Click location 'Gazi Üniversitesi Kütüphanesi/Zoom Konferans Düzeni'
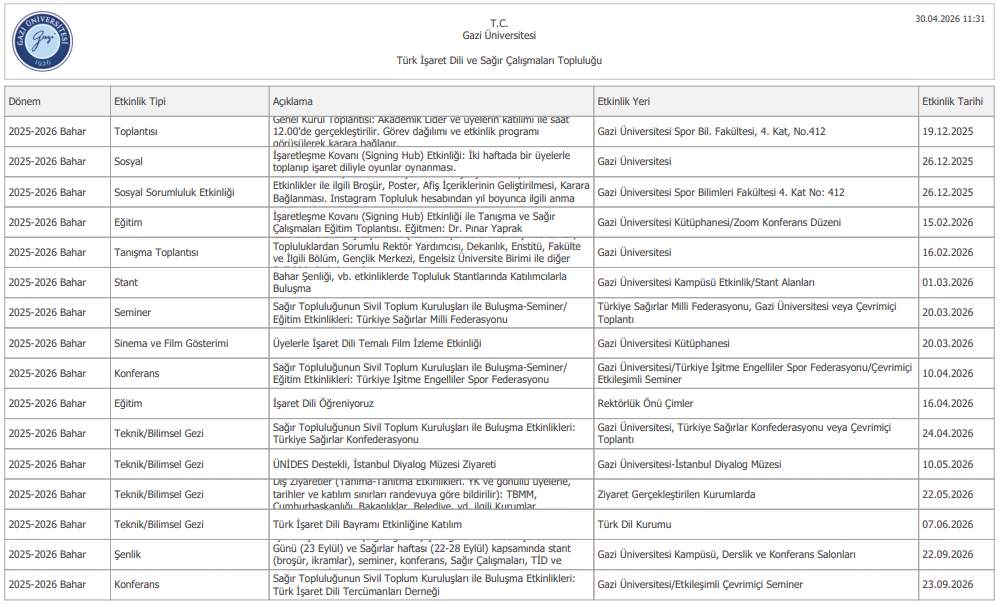This screenshot has width=1001, height=607. [x=719, y=223]
